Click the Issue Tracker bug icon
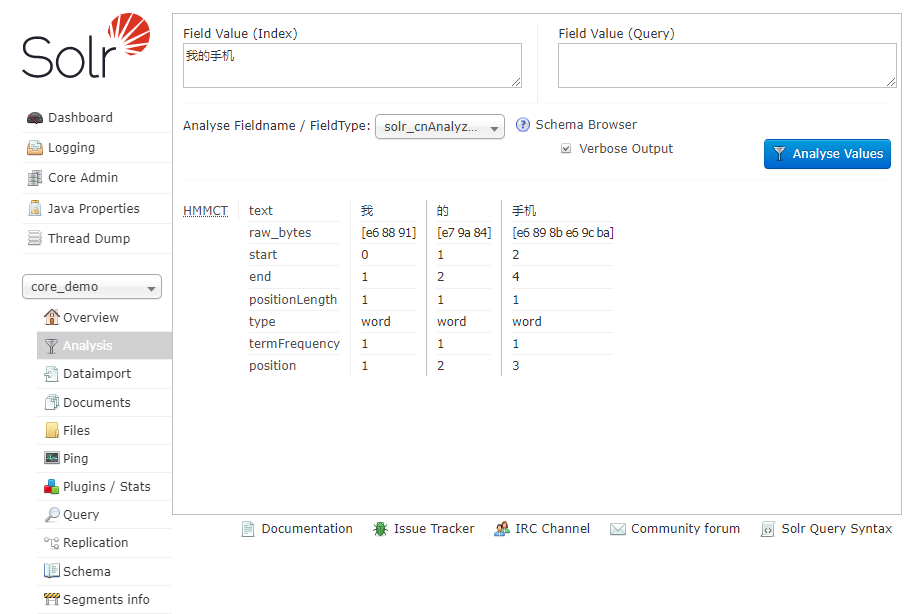Screen dimensions: 917x614 click(381, 529)
